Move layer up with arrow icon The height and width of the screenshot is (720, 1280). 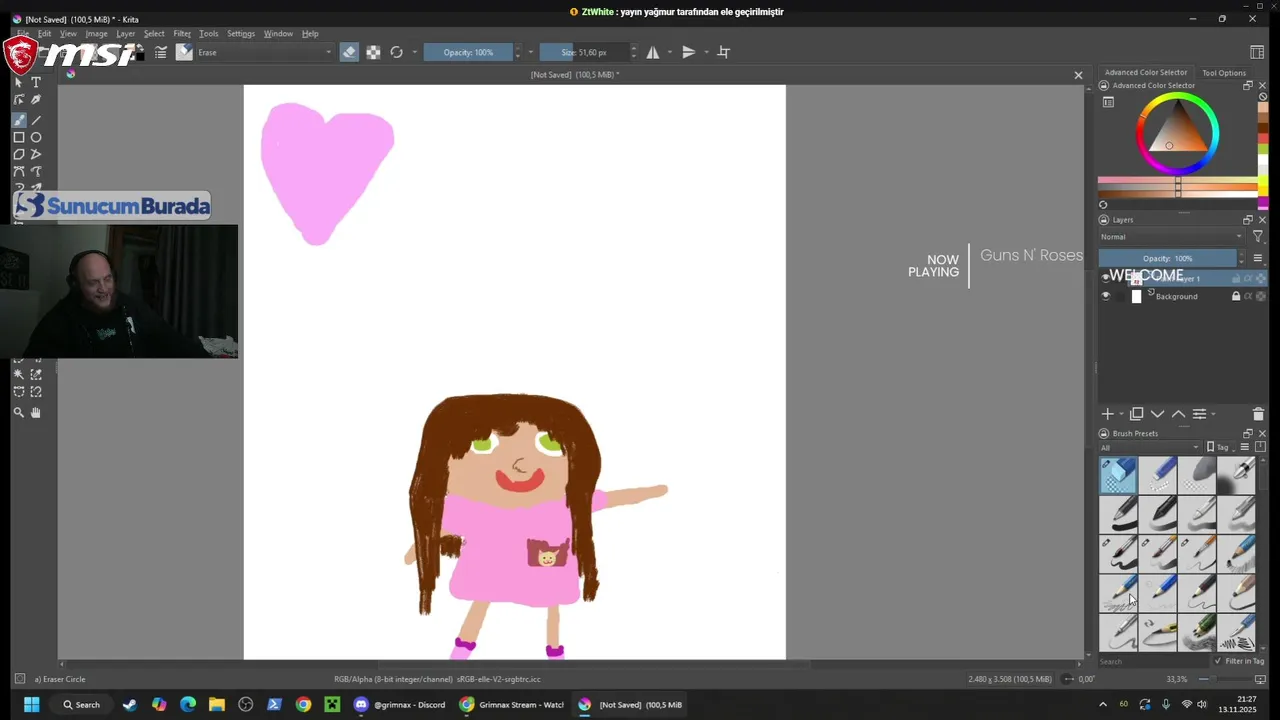point(1178,414)
